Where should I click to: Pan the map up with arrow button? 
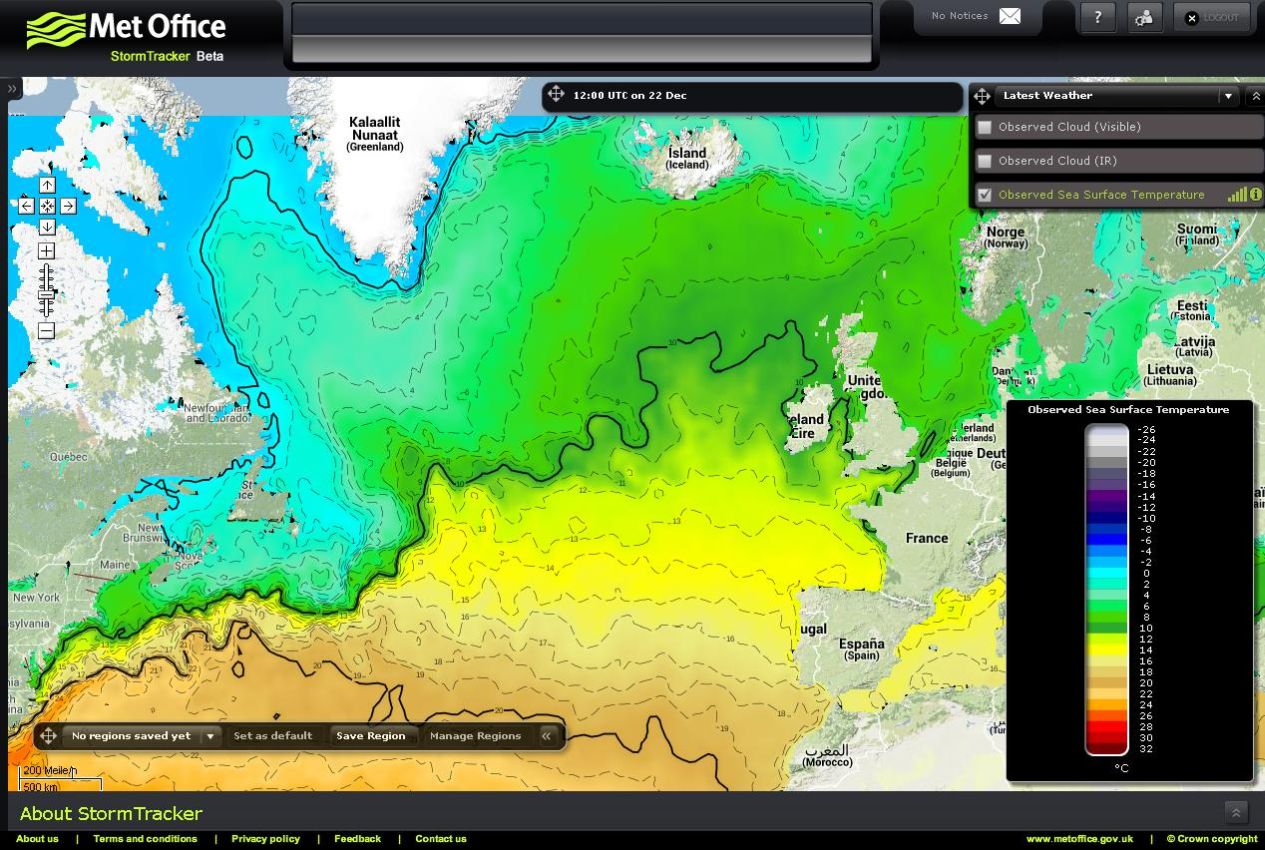47,185
